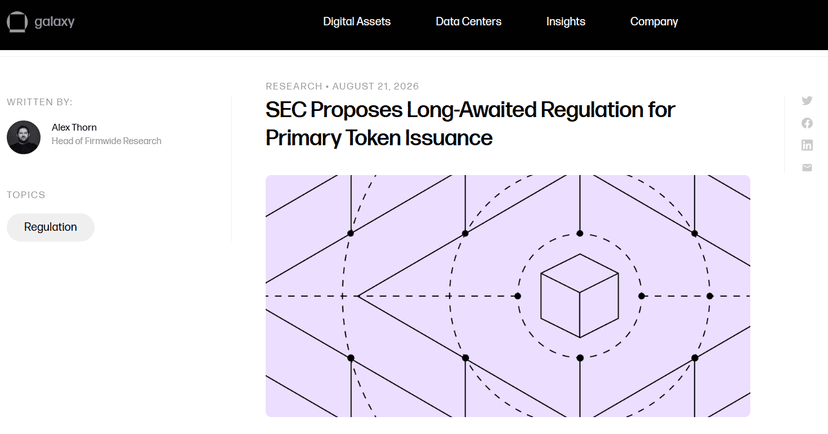Open the Data Centers menu
Image resolution: width=828 pixels, height=434 pixels.
[468, 22]
